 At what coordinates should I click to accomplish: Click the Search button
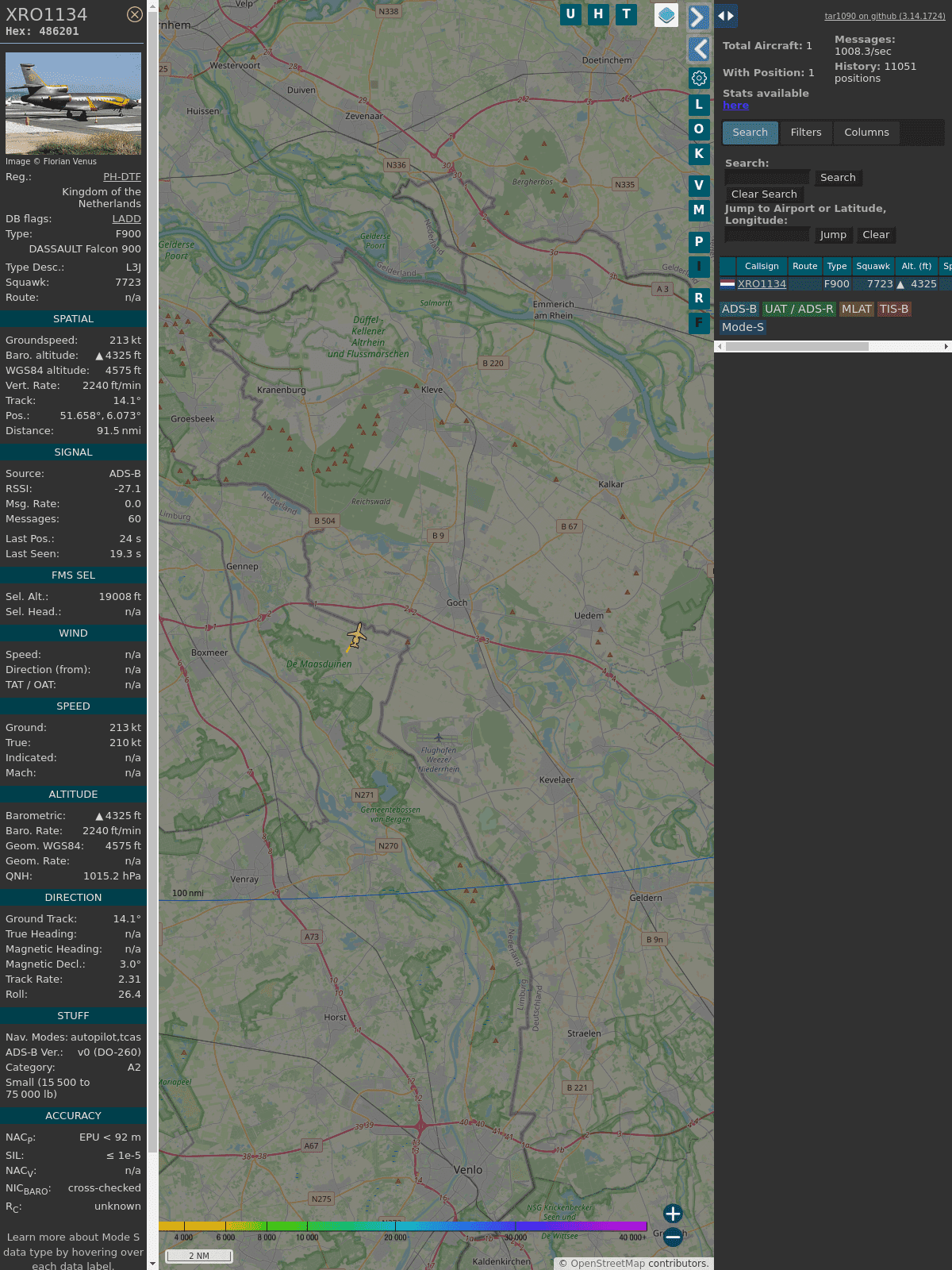point(838,178)
